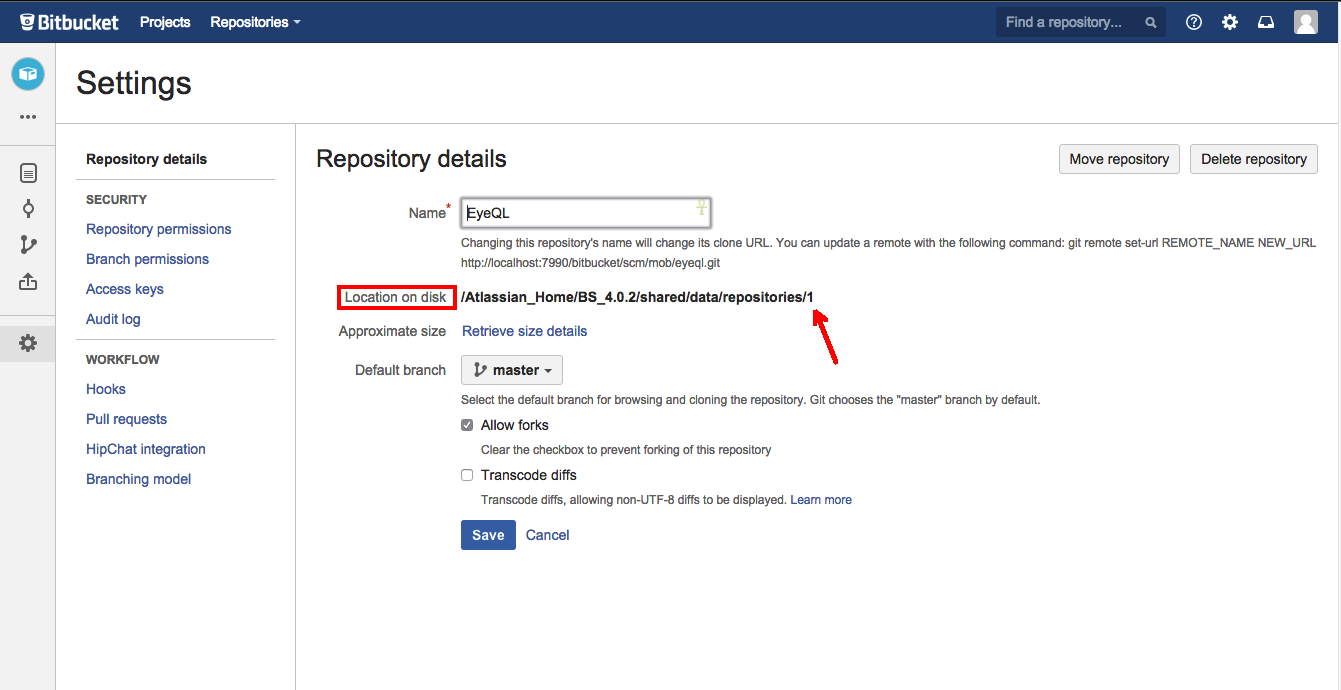Open Projects in the top navigation

point(165,22)
